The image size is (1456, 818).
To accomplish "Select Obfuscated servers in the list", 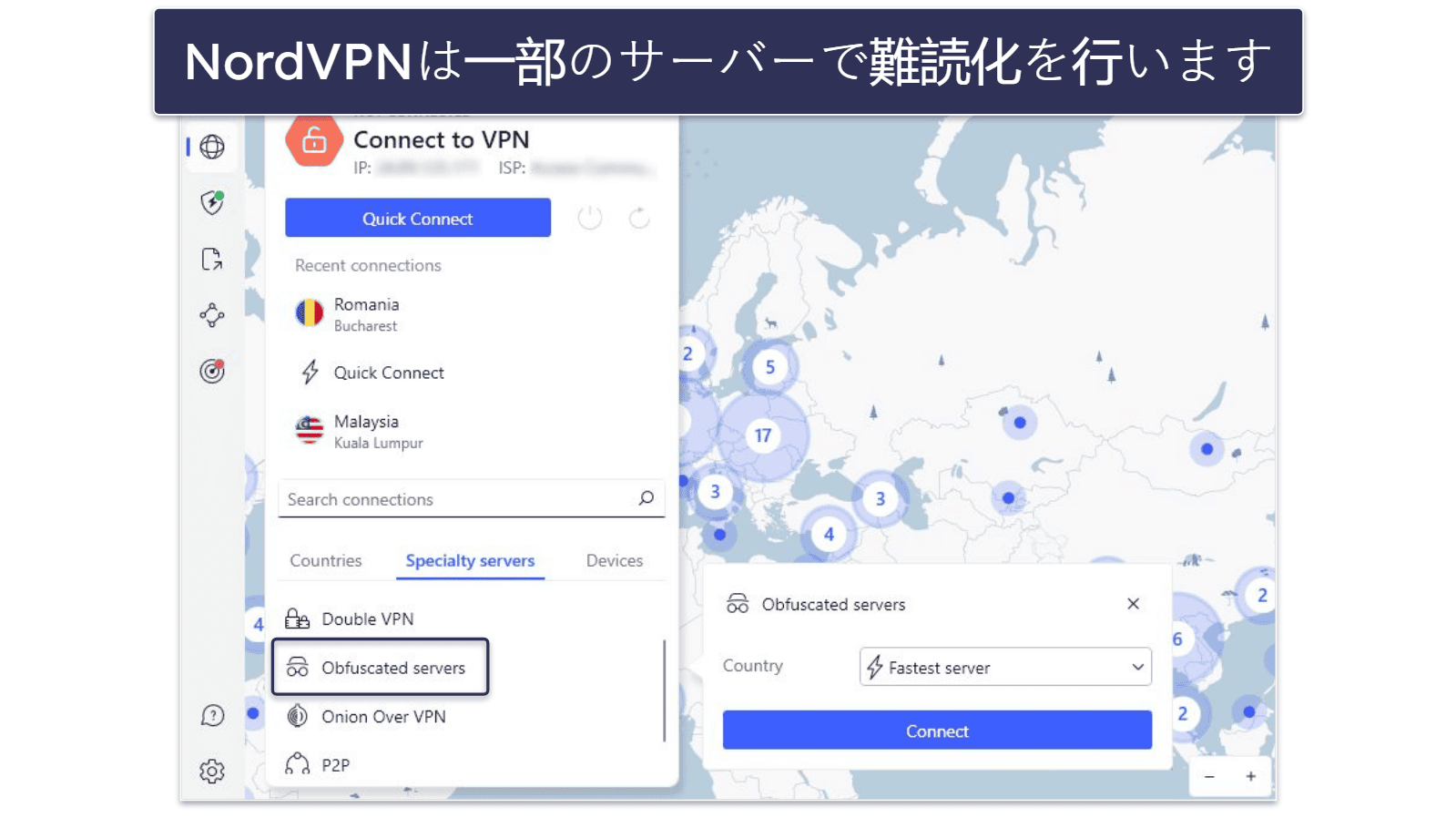I will click(381, 667).
